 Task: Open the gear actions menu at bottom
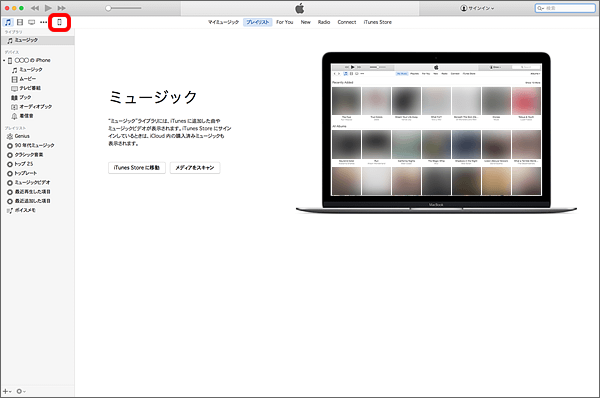21,391
